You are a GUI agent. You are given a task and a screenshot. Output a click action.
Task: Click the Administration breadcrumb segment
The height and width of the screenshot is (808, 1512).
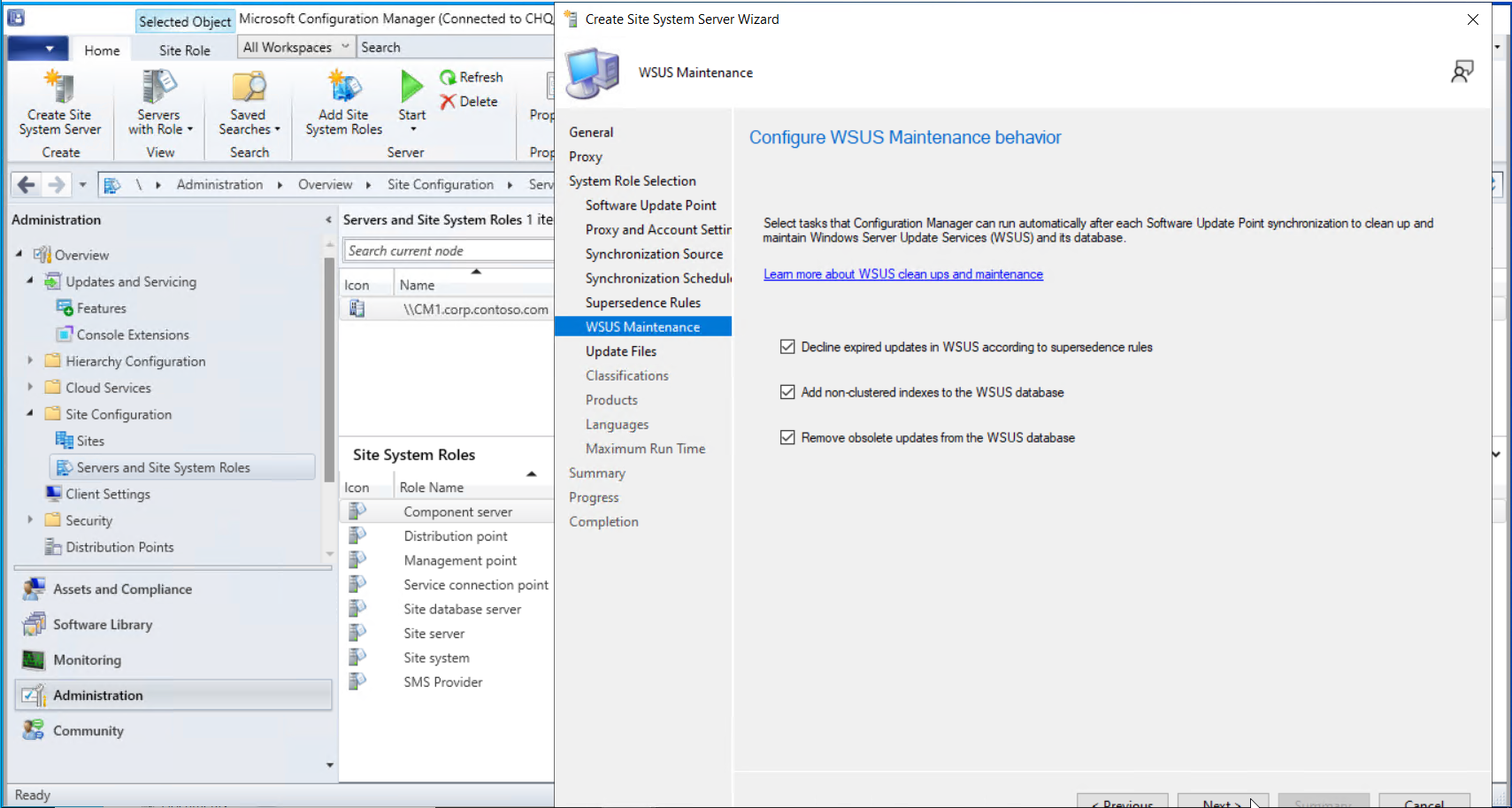click(x=219, y=184)
